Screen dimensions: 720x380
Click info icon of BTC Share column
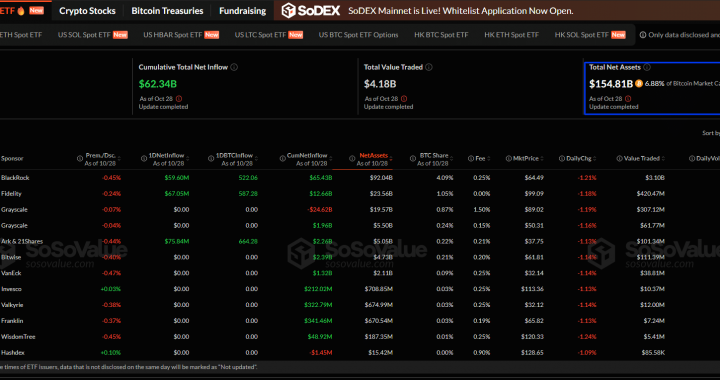(413, 158)
